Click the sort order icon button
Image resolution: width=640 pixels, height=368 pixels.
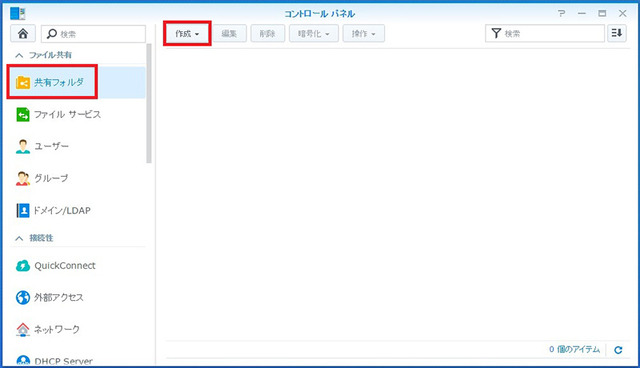pos(617,33)
